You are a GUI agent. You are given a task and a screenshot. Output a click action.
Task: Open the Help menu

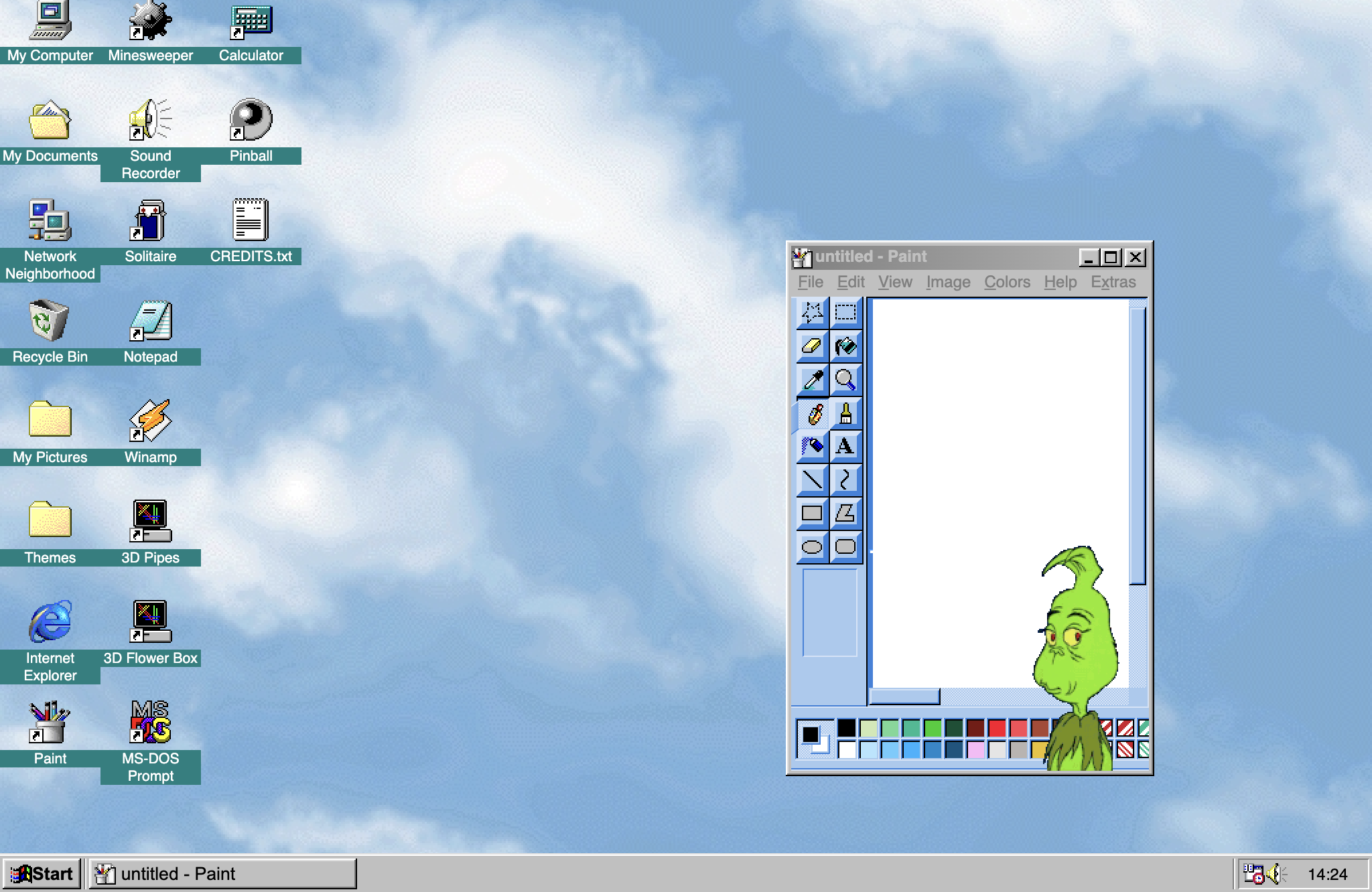1060,282
